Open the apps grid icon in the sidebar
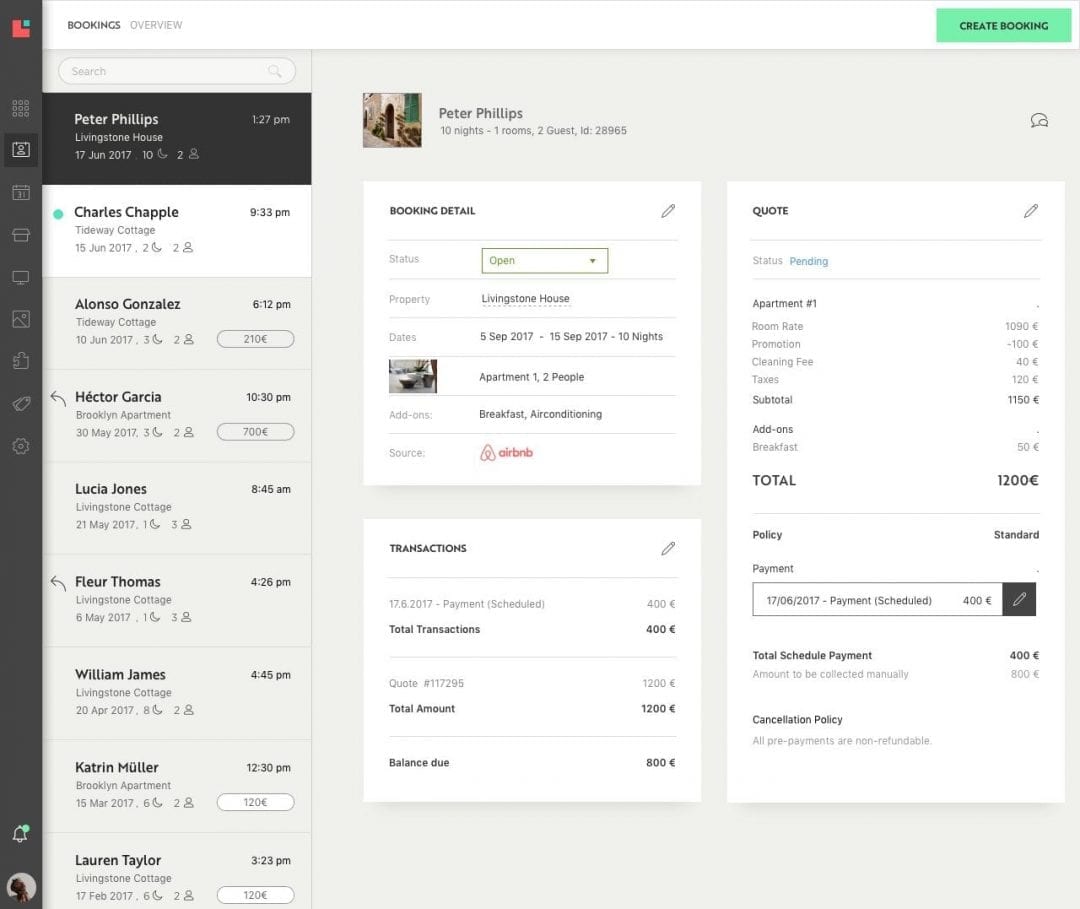Image resolution: width=1080 pixels, height=909 pixels. tap(20, 108)
